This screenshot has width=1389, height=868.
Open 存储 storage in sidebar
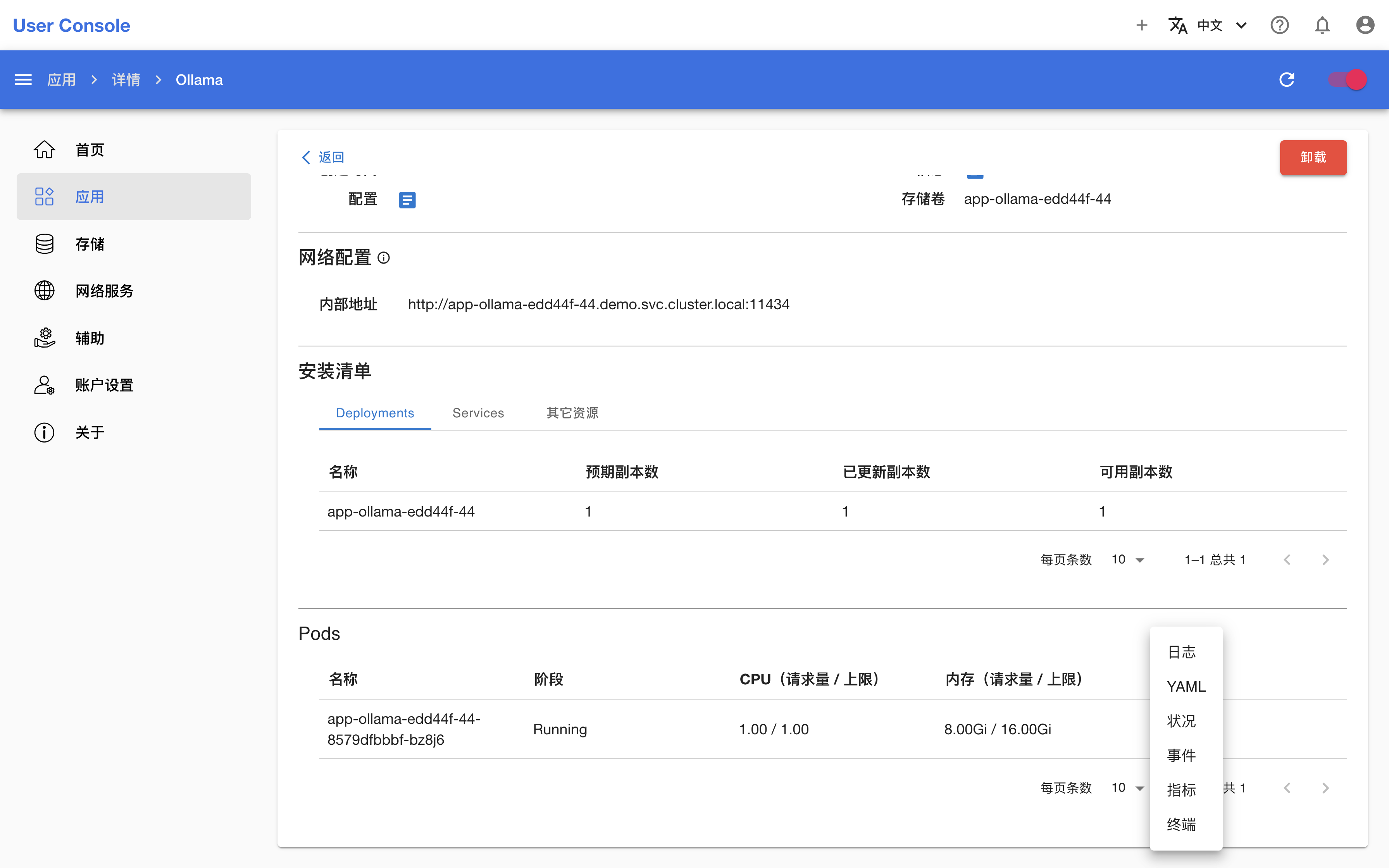(134, 244)
